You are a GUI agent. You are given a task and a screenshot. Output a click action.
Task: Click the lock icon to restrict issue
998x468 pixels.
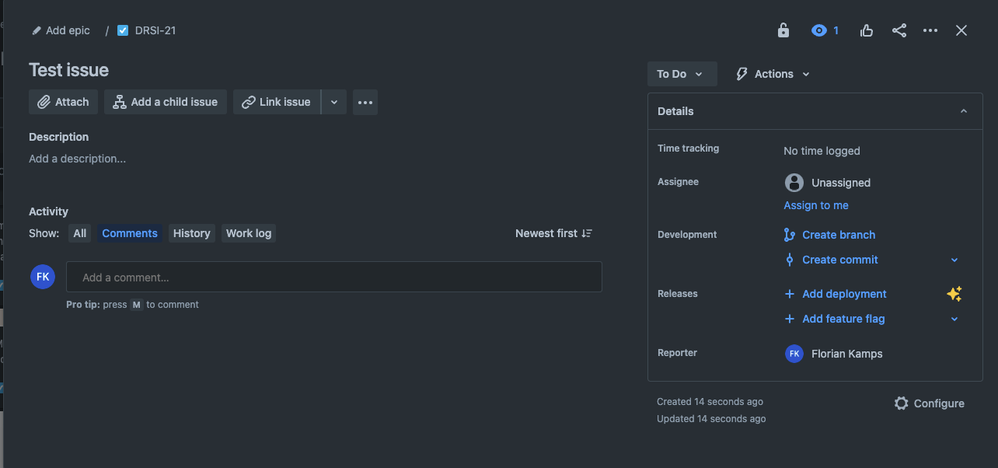[784, 31]
